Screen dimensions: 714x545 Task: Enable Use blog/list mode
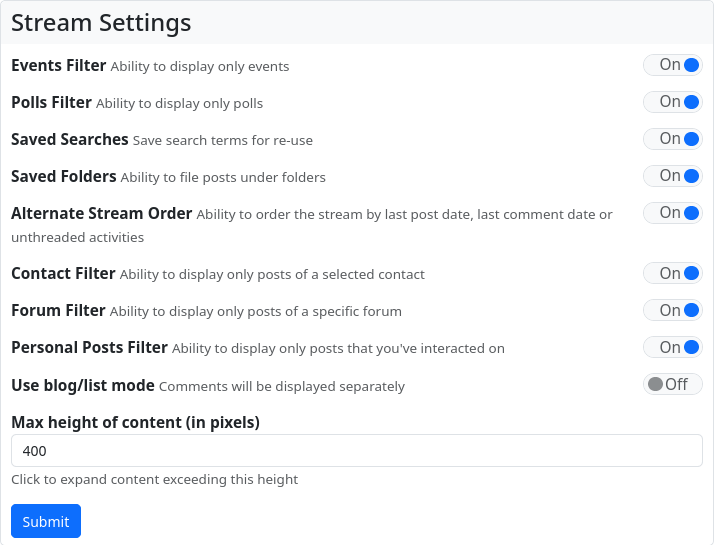coord(672,385)
